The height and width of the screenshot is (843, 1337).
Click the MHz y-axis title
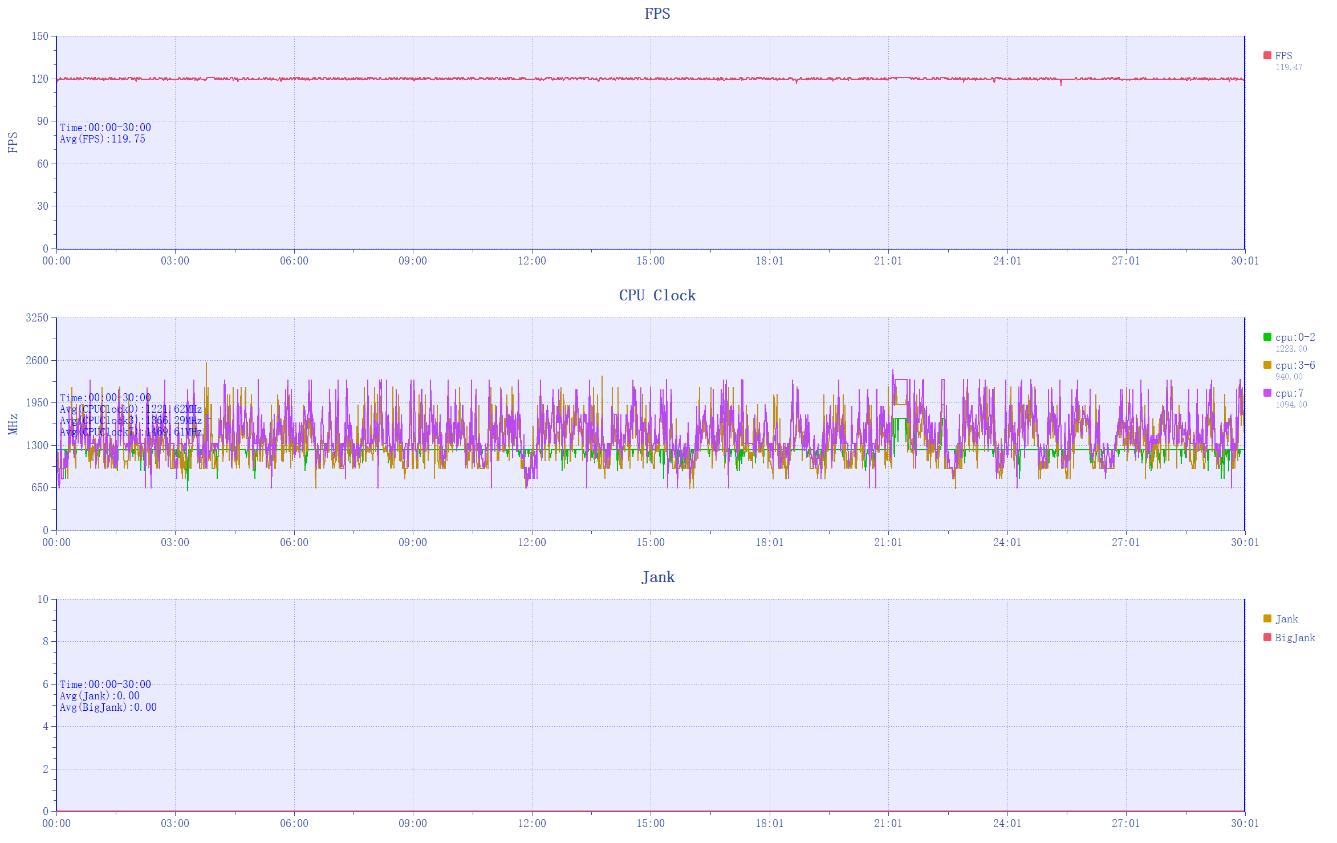click(x=13, y=424)
